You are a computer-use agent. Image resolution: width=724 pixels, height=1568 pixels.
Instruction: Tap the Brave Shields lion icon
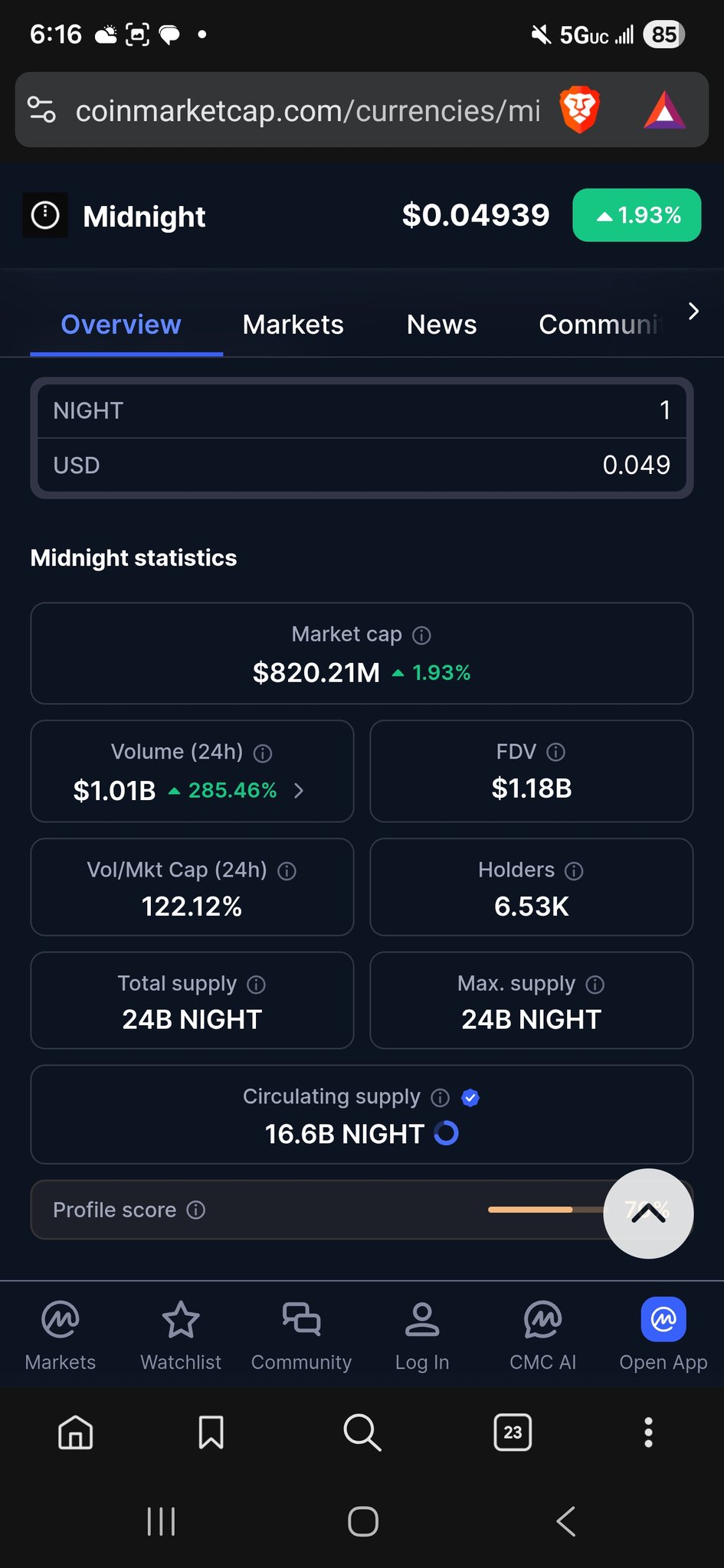point(579,110)
